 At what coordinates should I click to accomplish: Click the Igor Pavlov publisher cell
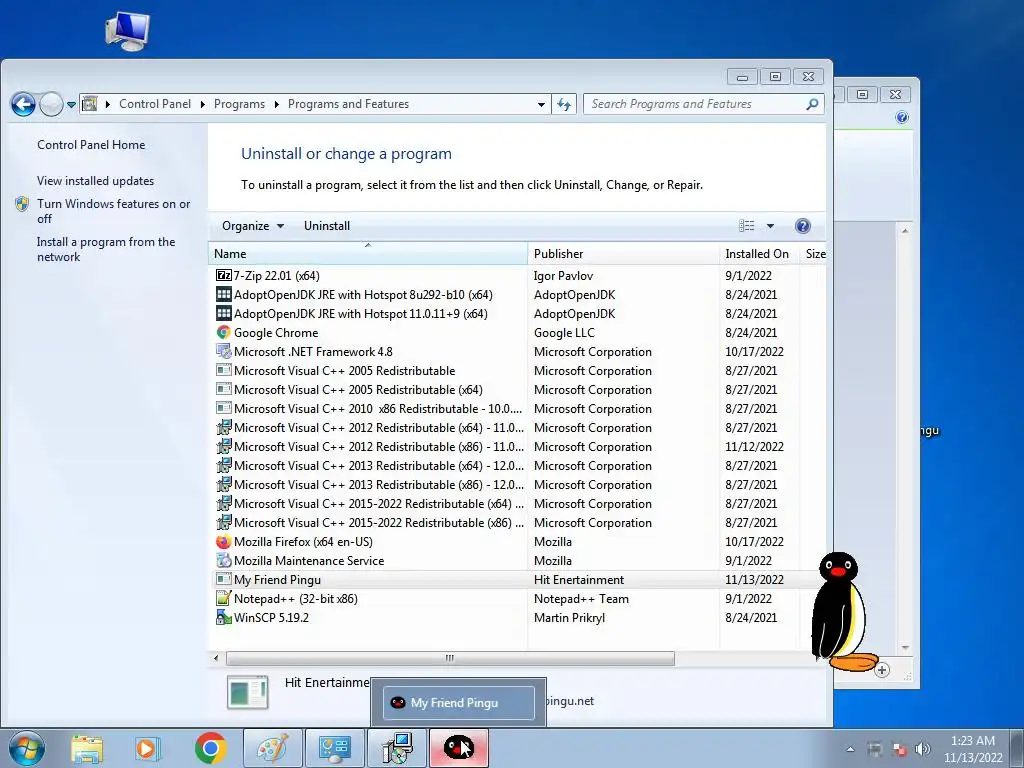pos(563,276)
